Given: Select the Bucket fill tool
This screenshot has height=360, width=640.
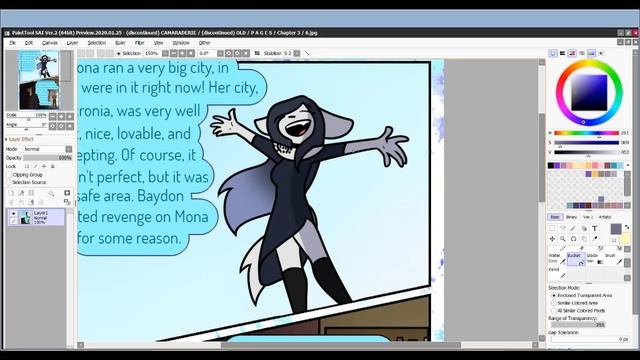Looking at the screenshot, I should pyautogui.click(x=576, y=259).
